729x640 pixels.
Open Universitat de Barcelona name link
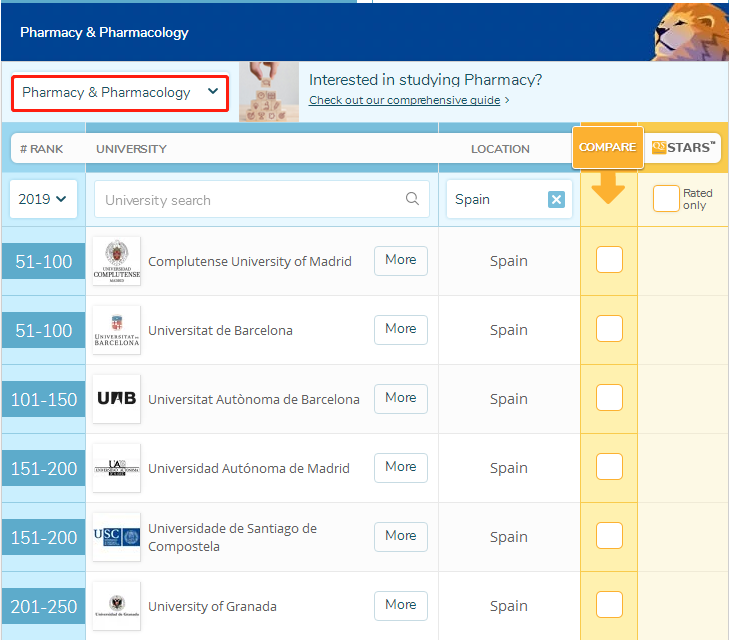[220, 330]
